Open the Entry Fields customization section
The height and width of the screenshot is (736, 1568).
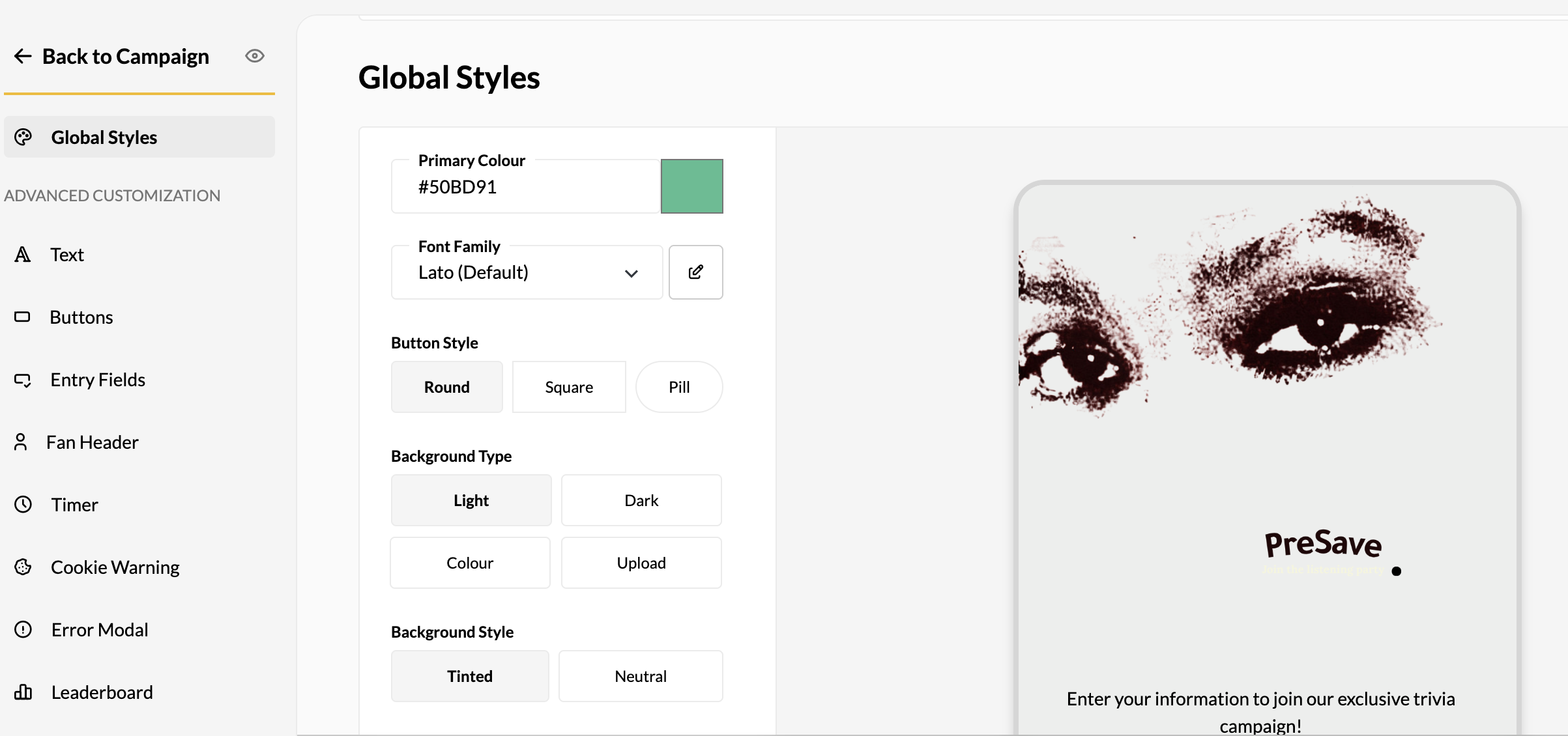pyautogui.click(x=98, y=380)
